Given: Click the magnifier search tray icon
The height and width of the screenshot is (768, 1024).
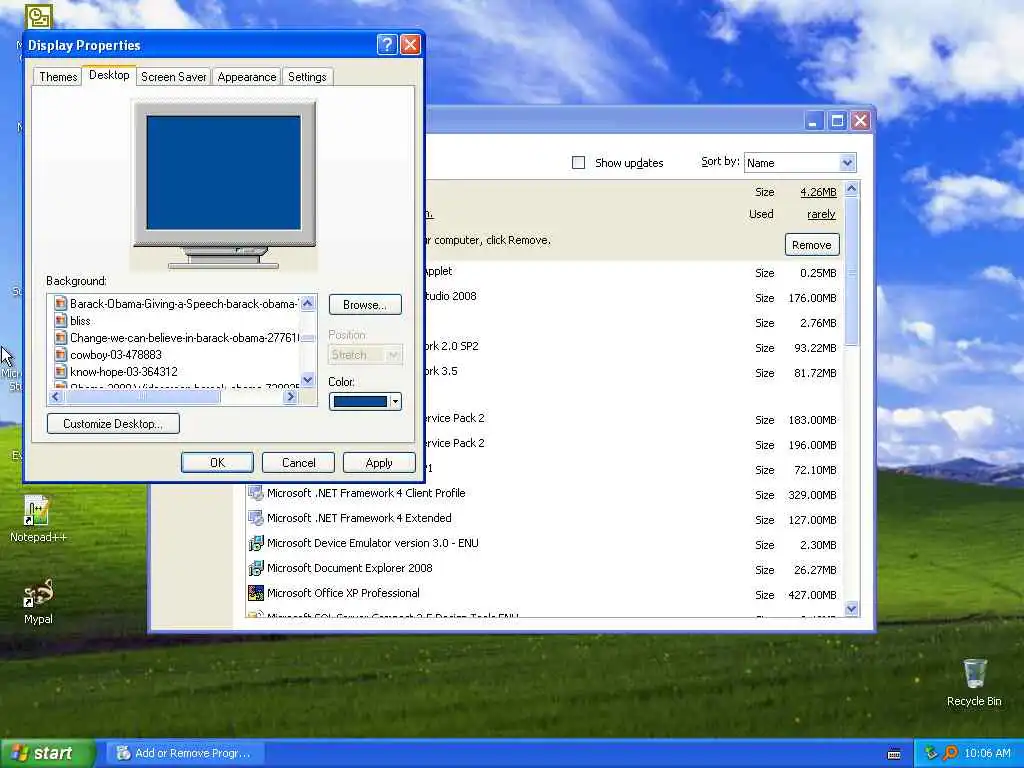Looking at the screenshot, I should click(950, 753).
